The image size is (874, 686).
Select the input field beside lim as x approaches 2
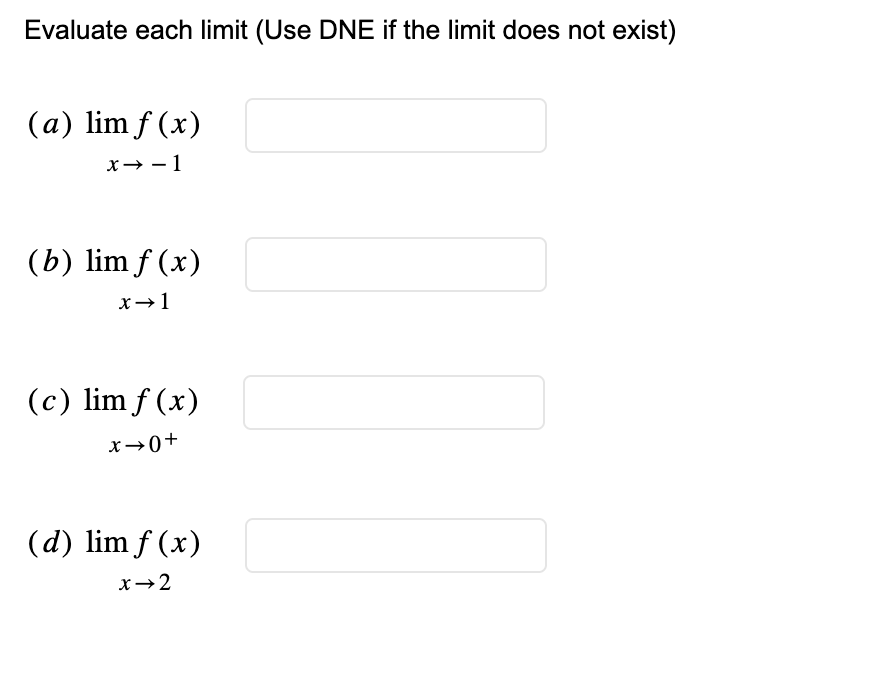(x=395, y=545)
